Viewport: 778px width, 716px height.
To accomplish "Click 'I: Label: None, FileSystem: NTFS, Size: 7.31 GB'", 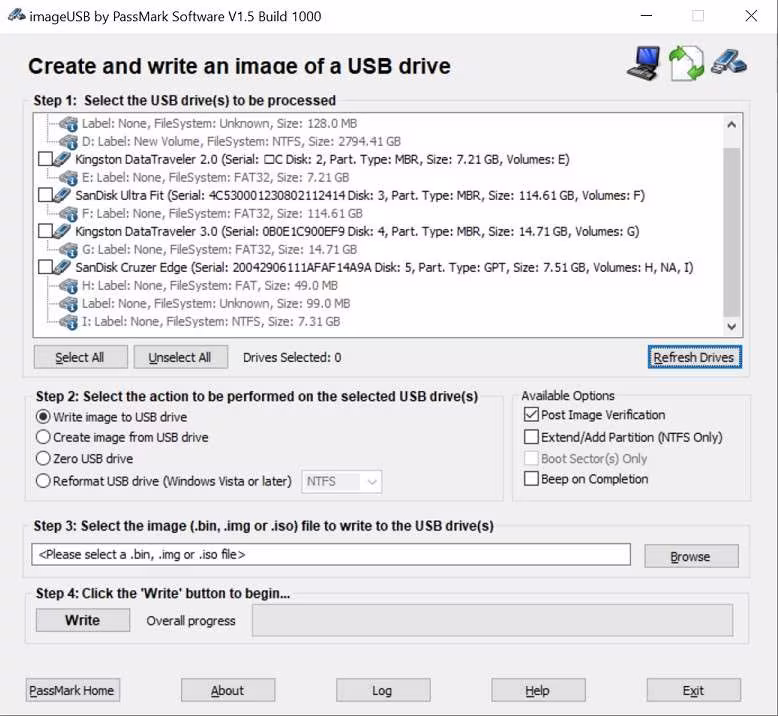I will pos(211,322).
